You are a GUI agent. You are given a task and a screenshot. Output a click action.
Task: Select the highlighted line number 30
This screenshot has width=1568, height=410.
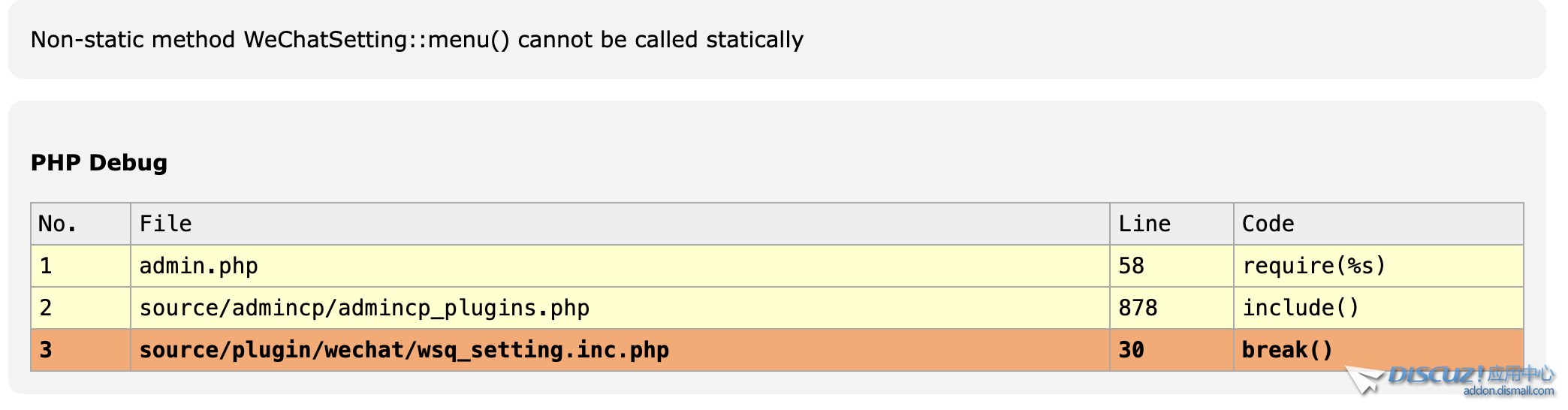[x=1171, y=350]
